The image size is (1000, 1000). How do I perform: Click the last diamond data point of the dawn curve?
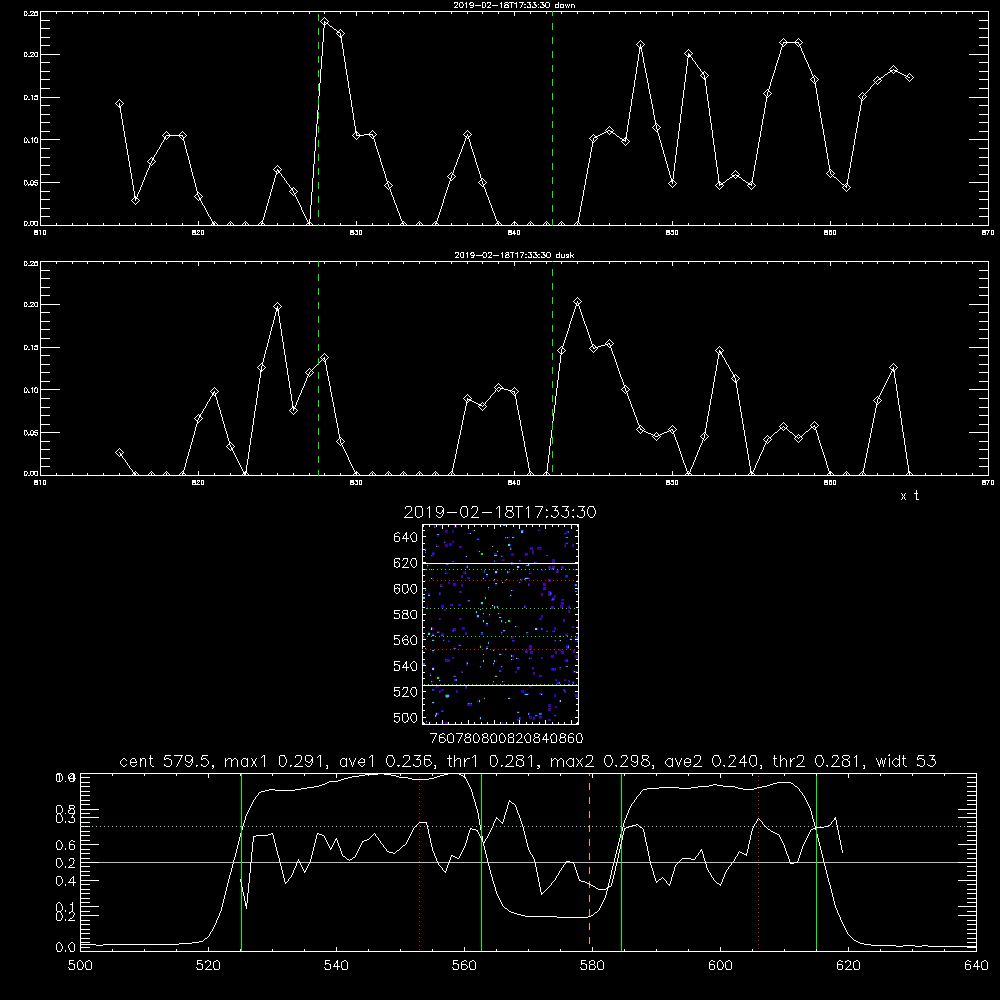tap(909, 77)
